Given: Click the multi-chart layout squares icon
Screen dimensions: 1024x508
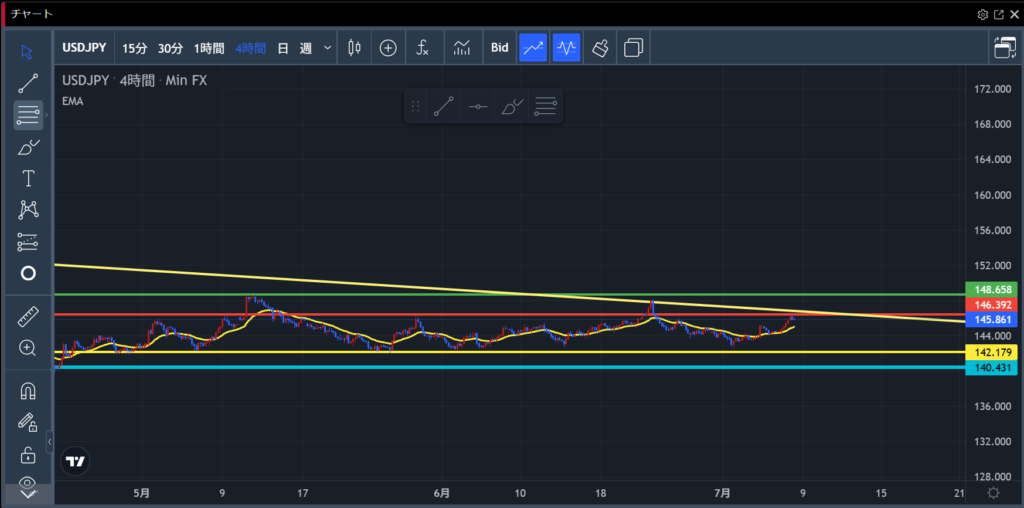Looking at the screenshot, I should (633, 48).
